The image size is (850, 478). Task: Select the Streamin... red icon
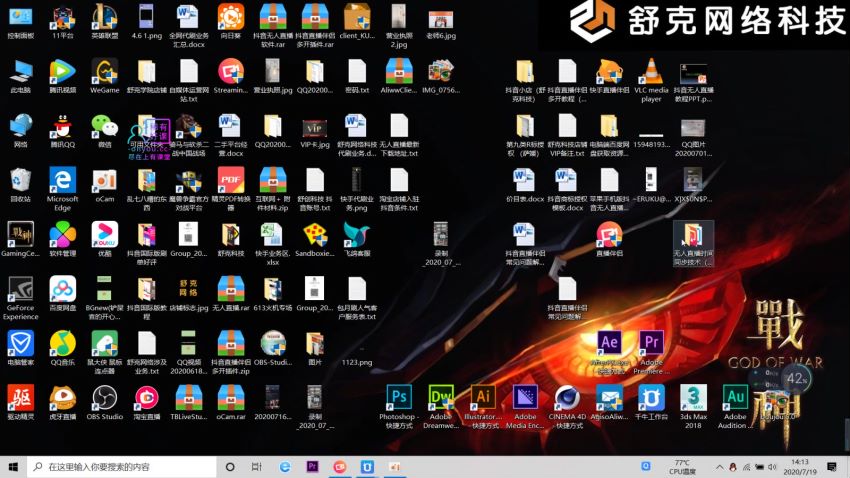[x=231, y=71]
